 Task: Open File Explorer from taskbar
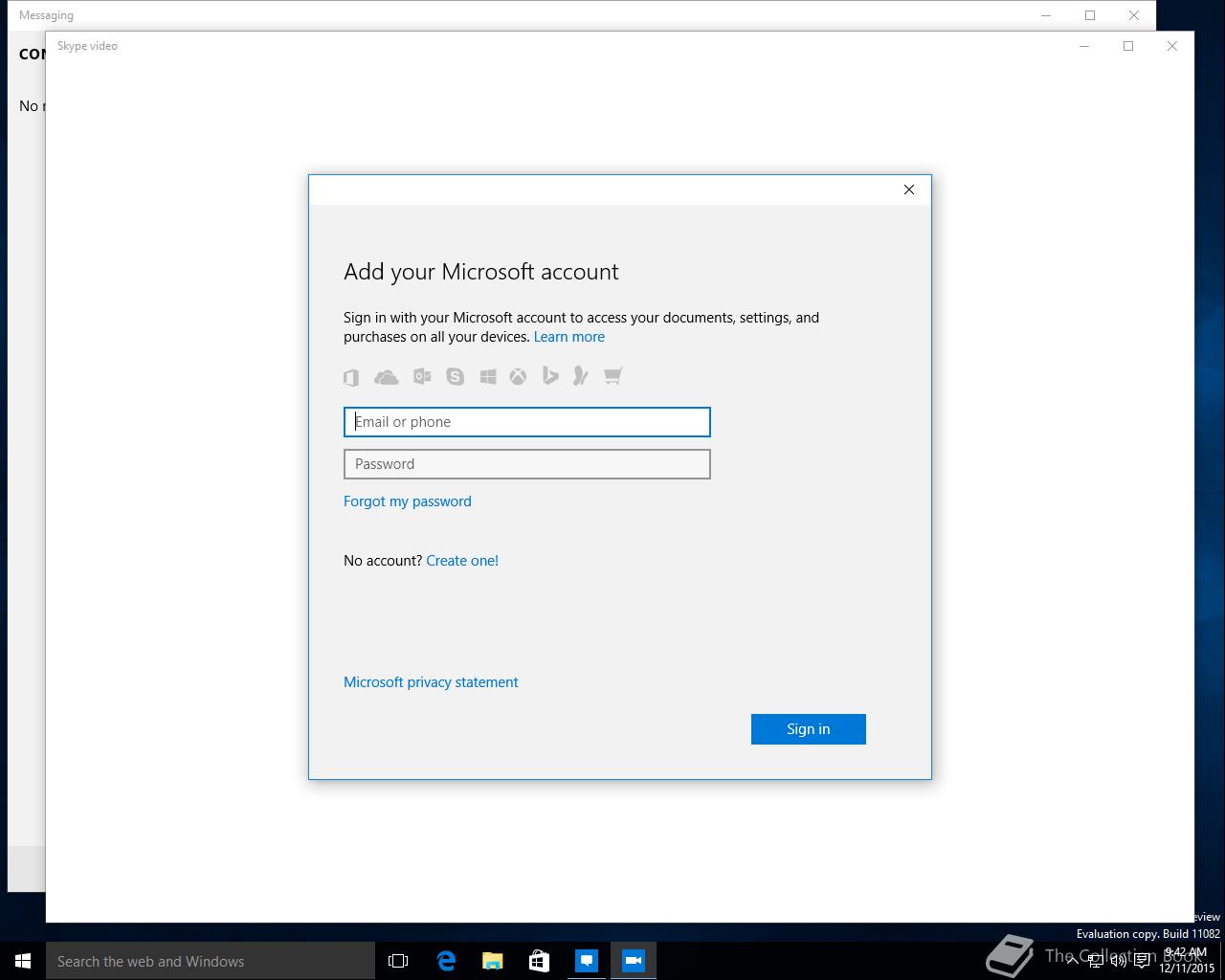493,961
